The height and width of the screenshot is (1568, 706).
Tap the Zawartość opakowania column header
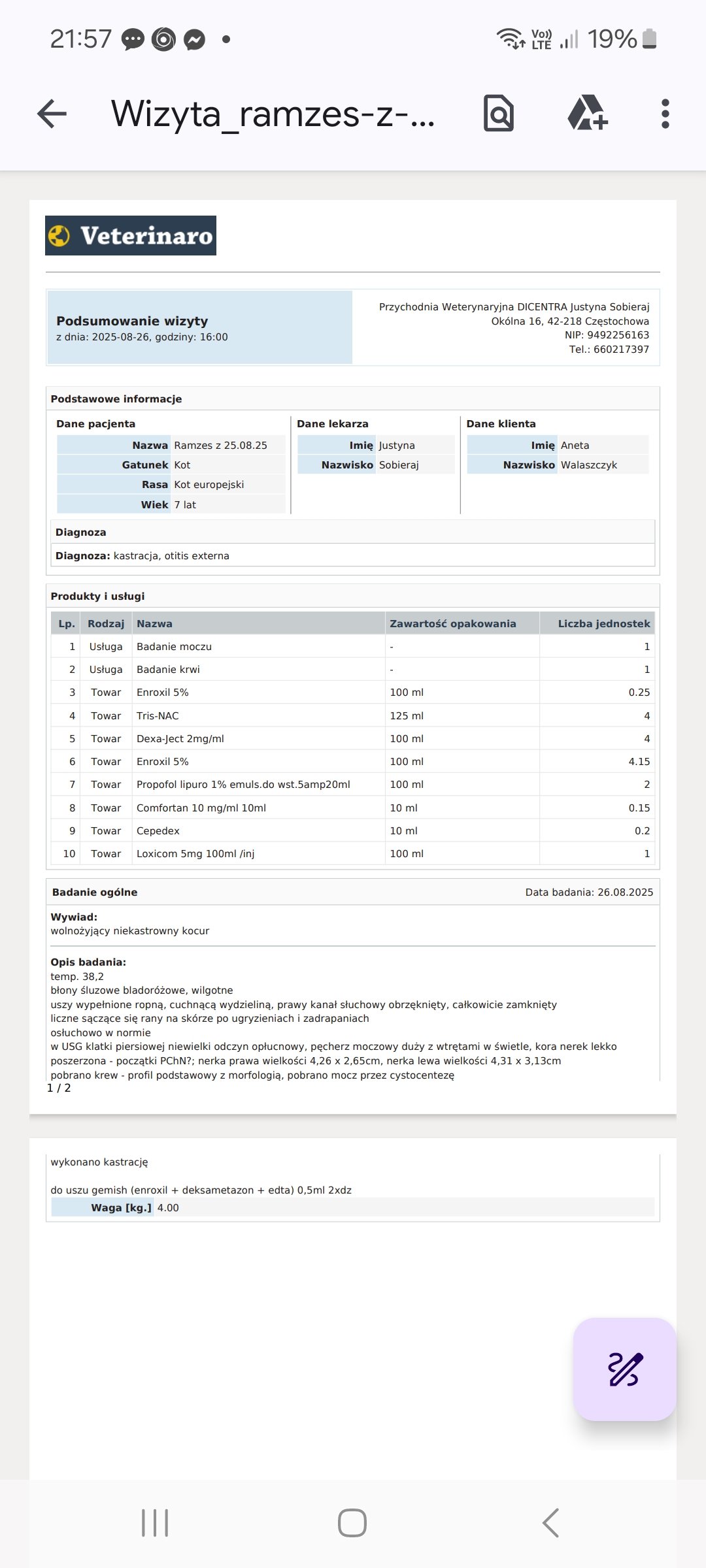click(453, 624)
